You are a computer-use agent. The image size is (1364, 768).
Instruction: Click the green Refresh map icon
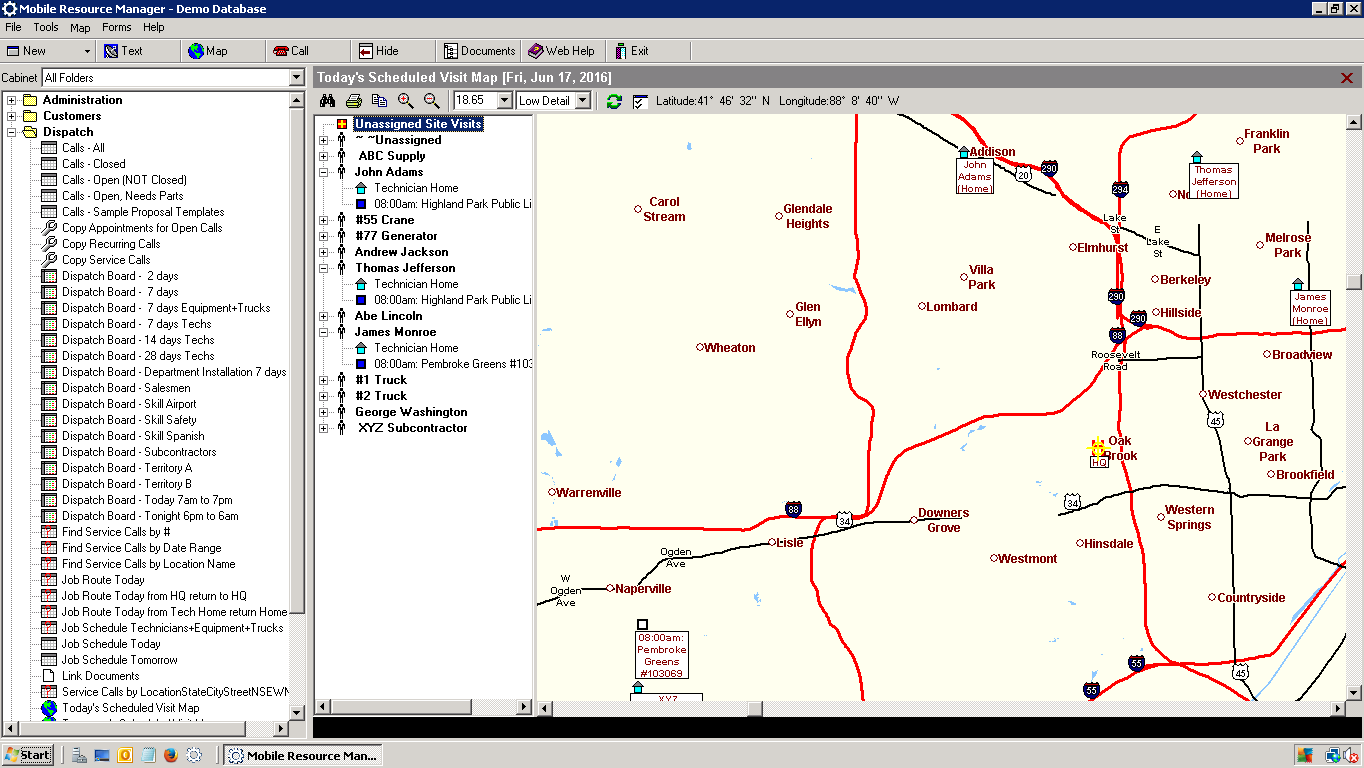coord(614,101)
